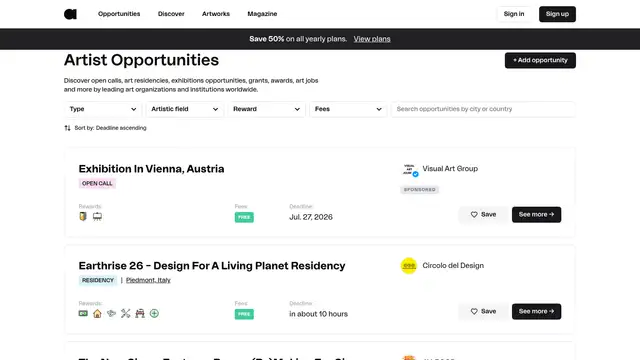Click the RESIDENCY tag
This screenshot has height=360, width=640.
click(98, 280)
